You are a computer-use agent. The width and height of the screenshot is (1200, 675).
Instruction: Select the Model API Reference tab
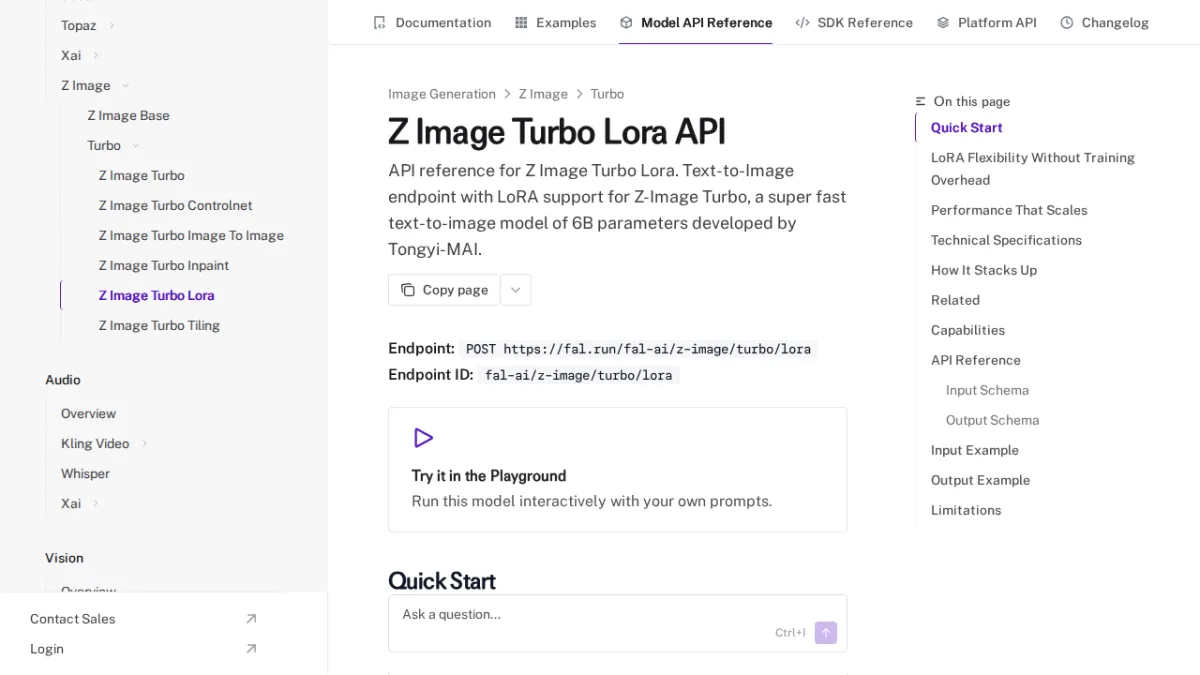click(x=696, y=22)
